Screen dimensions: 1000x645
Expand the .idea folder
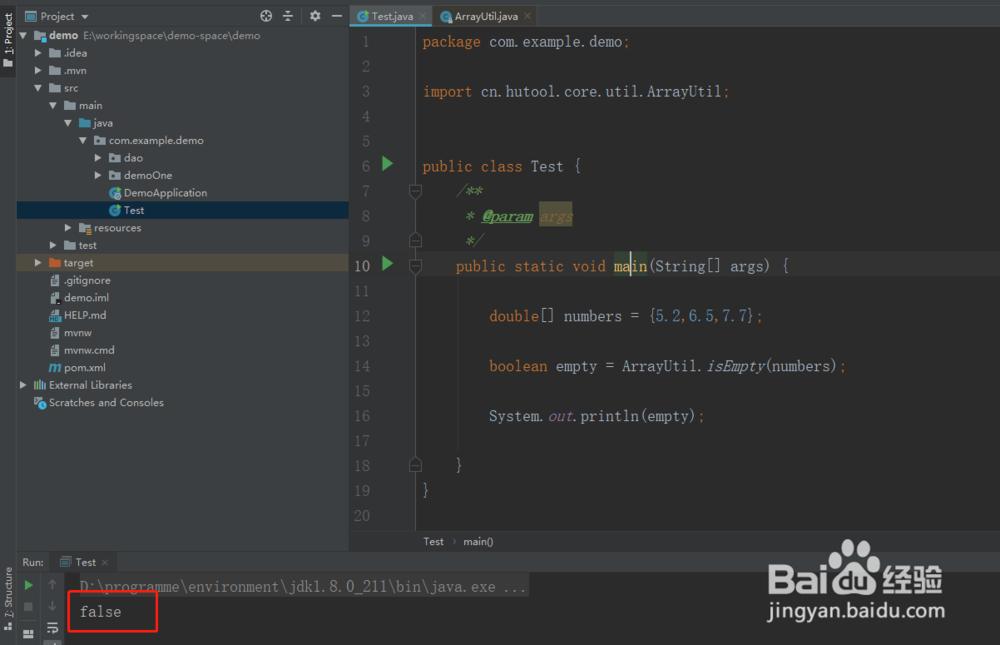pos(38,53)
